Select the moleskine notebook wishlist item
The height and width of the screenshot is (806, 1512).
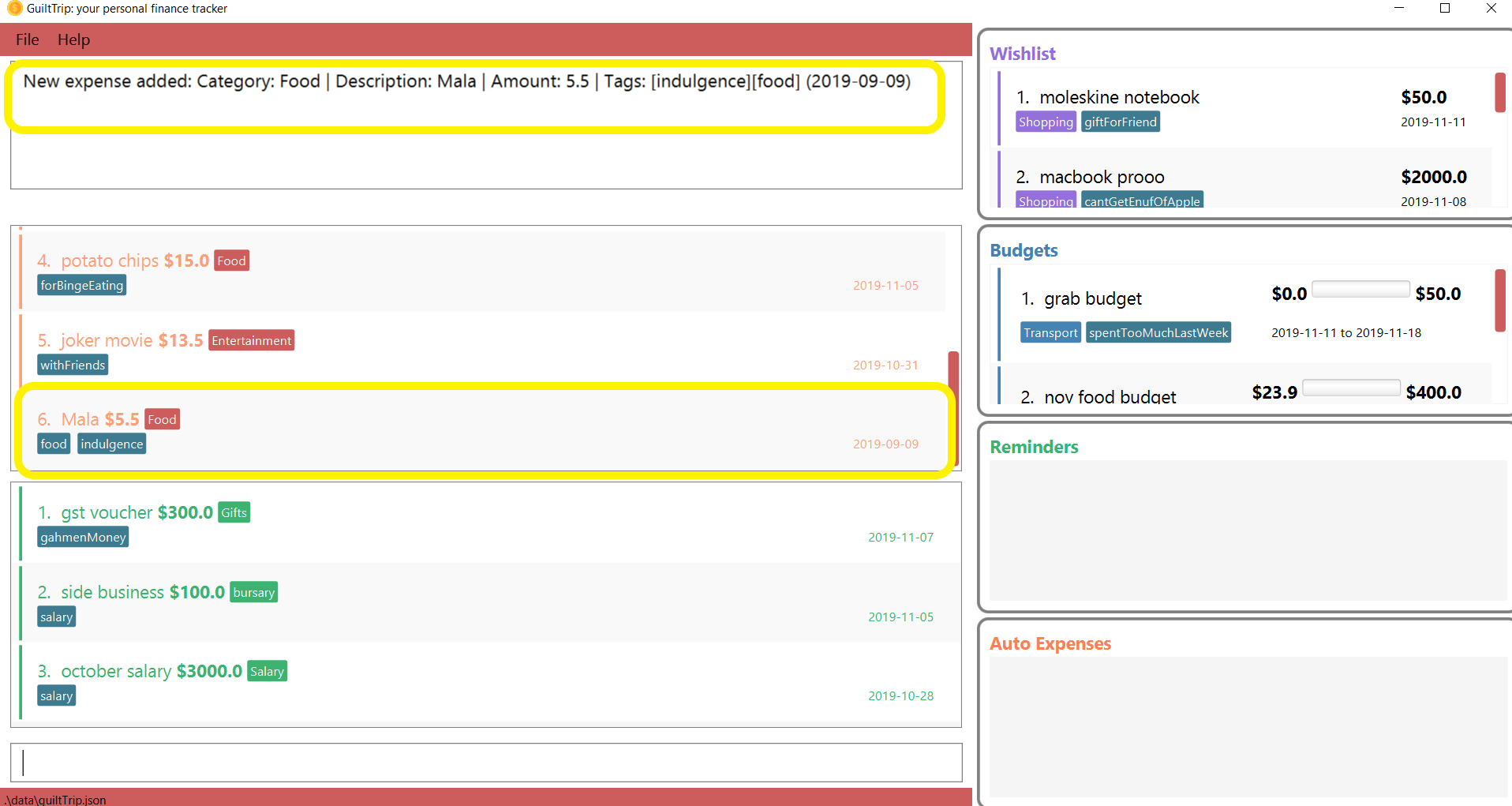(x=1244, y=108)
